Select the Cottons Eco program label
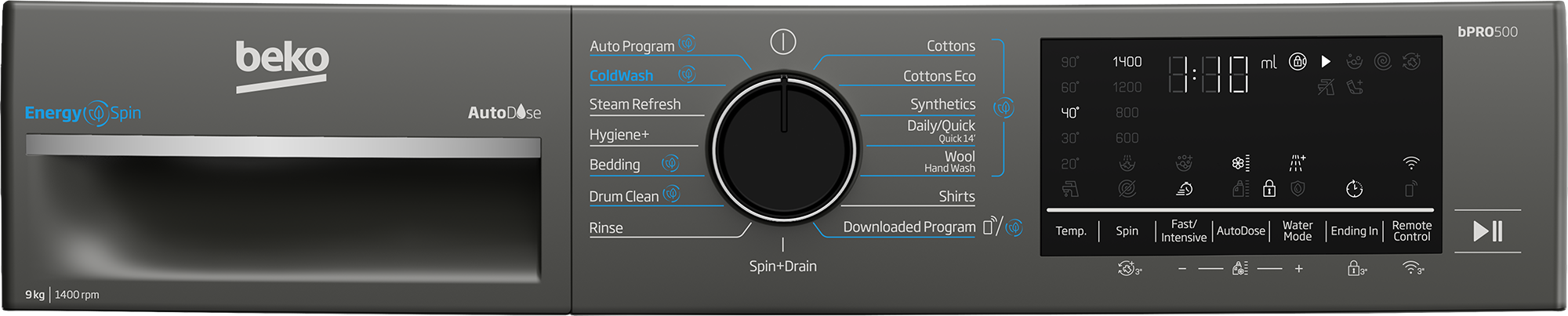This screenshot has height=316, width=1568. (938, 76)
